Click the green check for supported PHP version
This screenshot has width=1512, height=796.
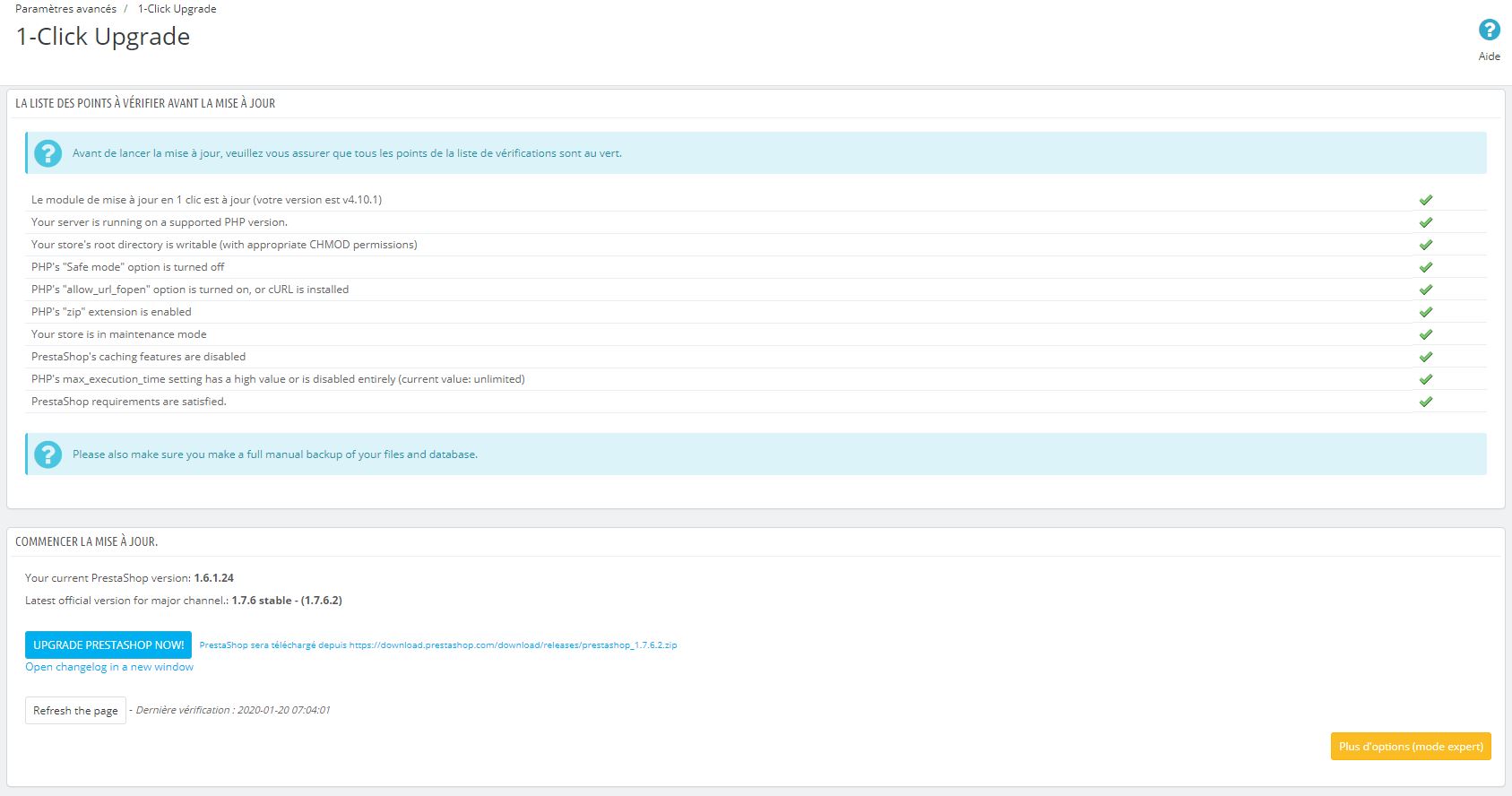(1426, 222)
